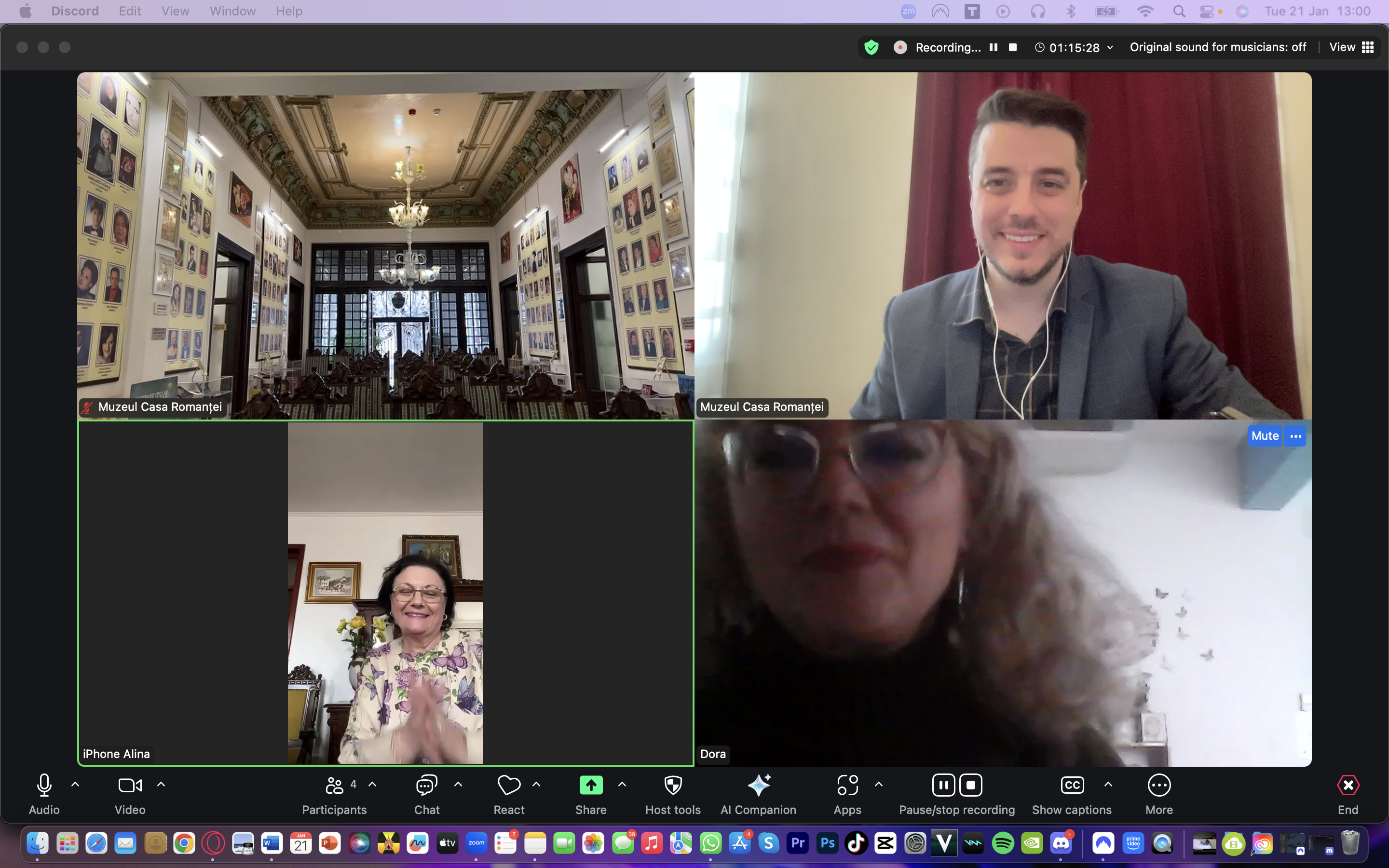Viewport: 1389px width, 868px height.
Task: Open the AI Companion sparkle icon
Action: 758,786
